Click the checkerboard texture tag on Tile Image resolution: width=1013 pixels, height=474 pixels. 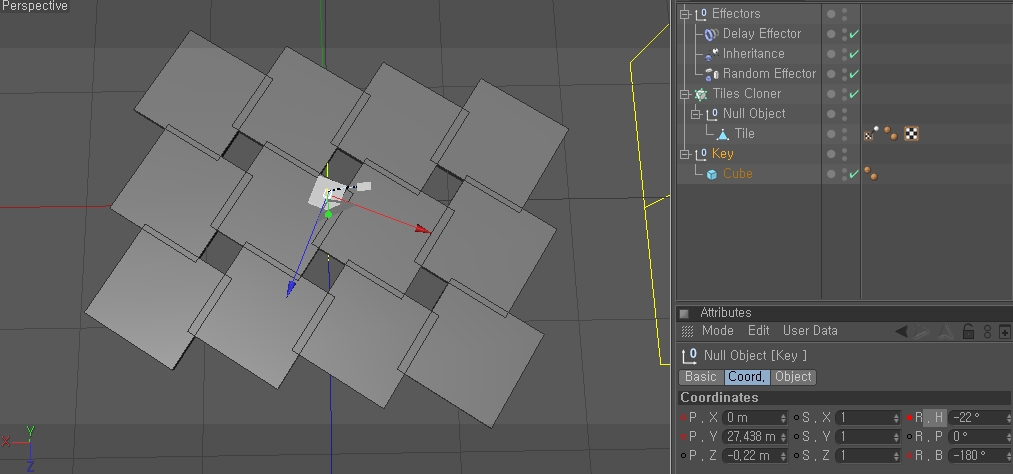[x=912, y=133]
